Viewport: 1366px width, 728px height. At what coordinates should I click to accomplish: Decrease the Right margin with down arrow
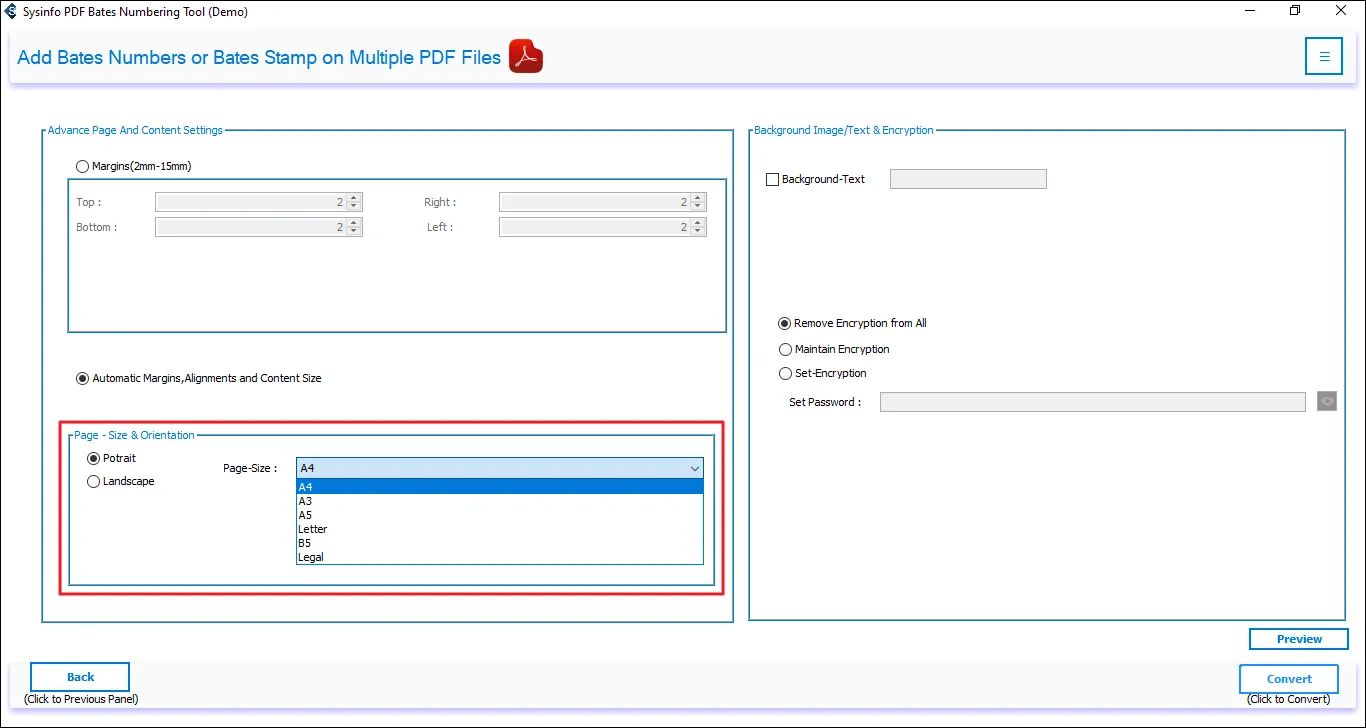click(698, 206)
